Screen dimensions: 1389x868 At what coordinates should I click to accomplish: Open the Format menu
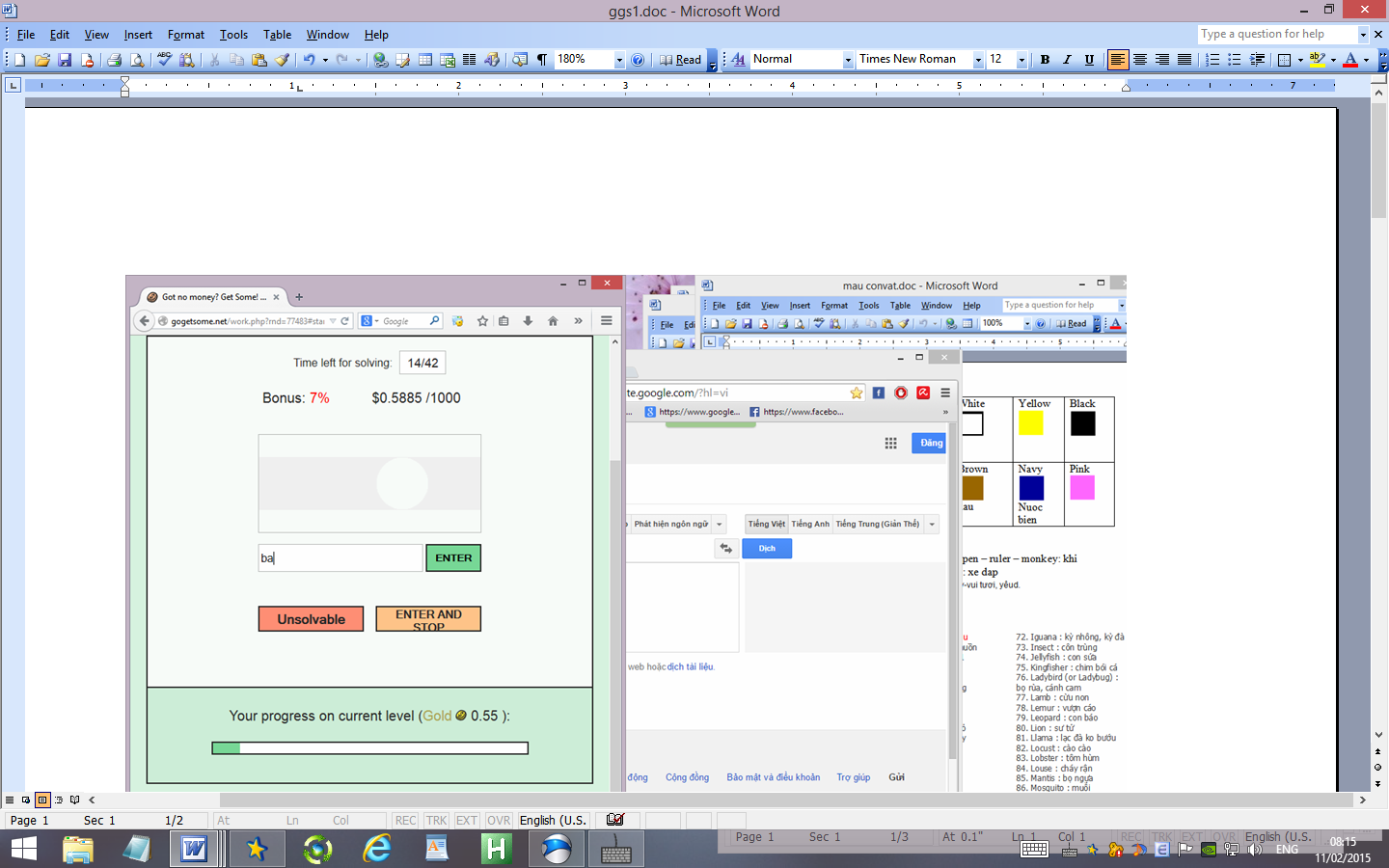click(185, 35)
